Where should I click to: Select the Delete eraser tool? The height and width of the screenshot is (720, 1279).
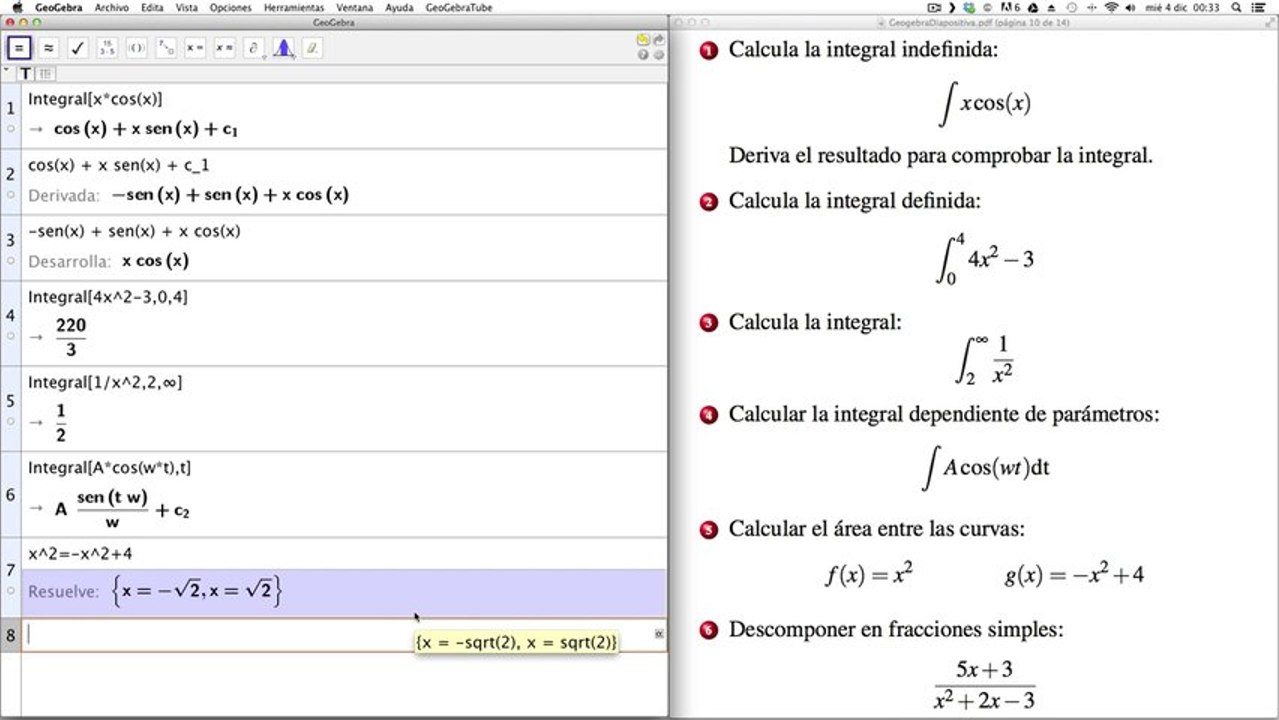pyautogui.click(x=313, y=47)
